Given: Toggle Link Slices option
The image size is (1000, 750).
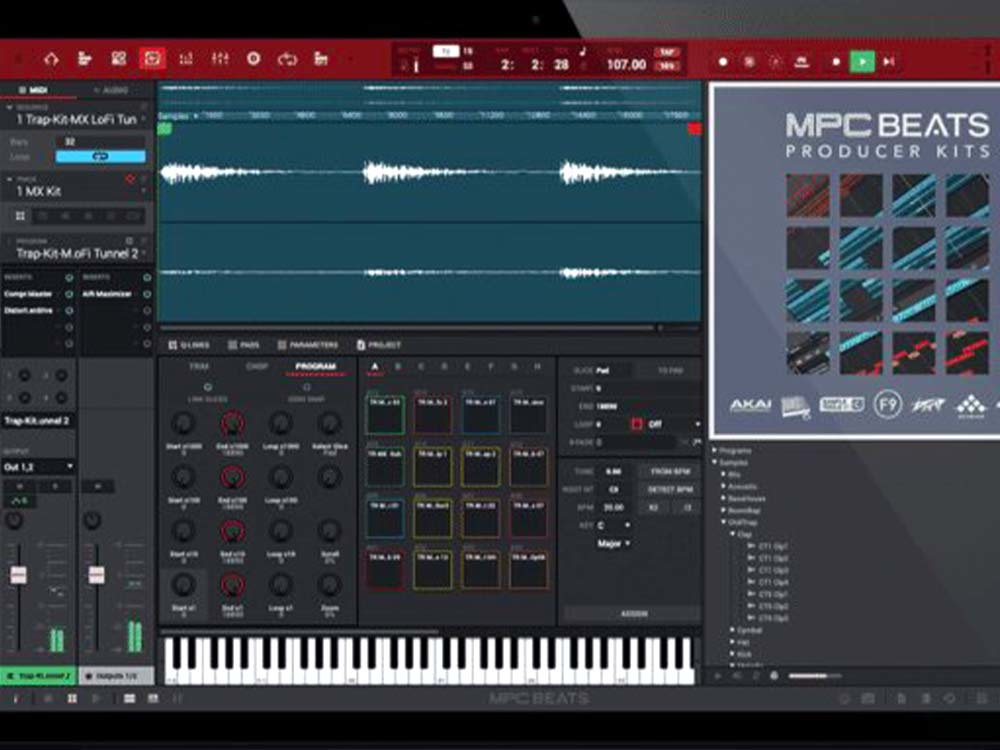Looking at the screenshot, I should (208, 387).
